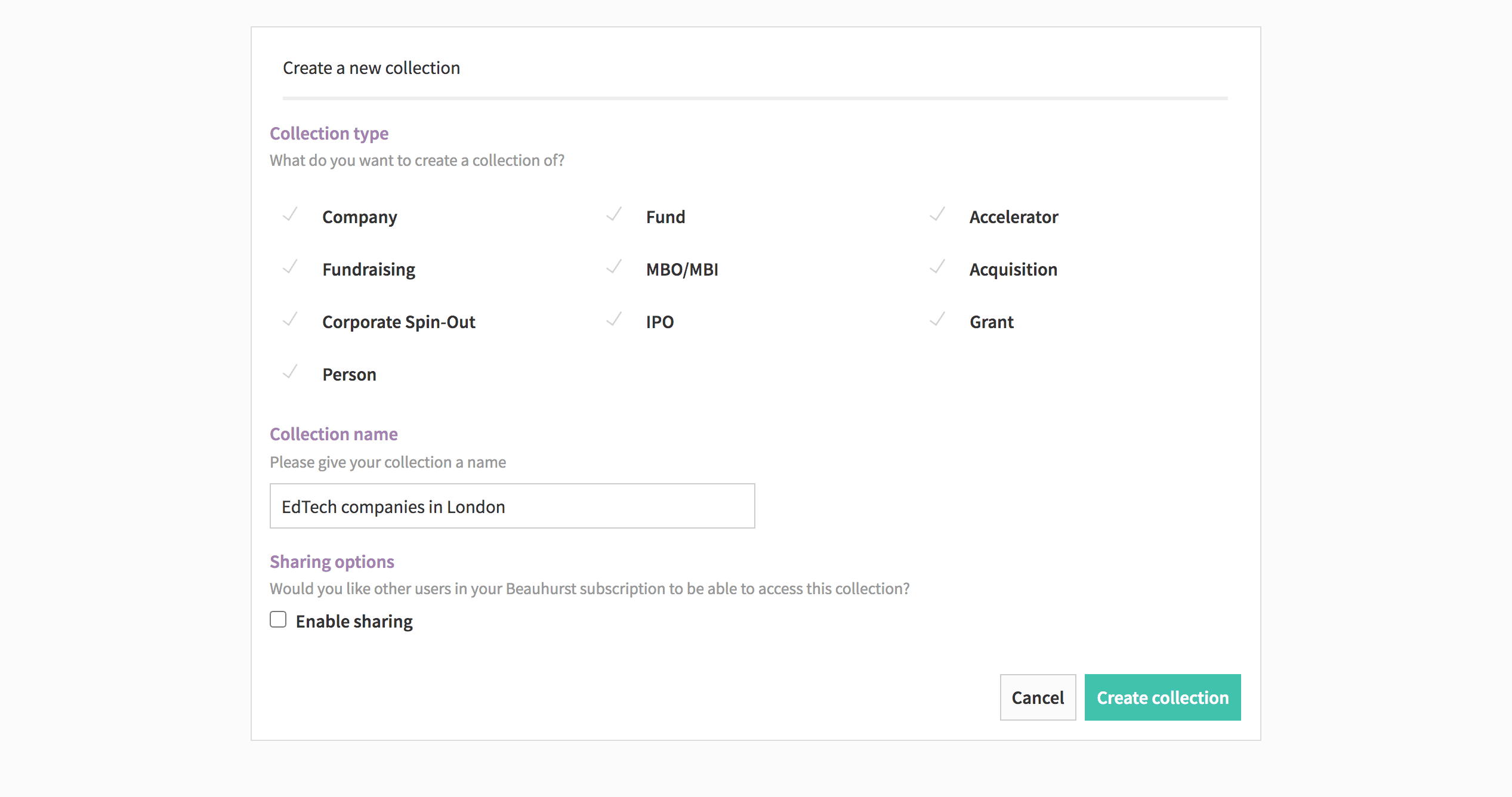Cancel the new collection dialog

1038,697
